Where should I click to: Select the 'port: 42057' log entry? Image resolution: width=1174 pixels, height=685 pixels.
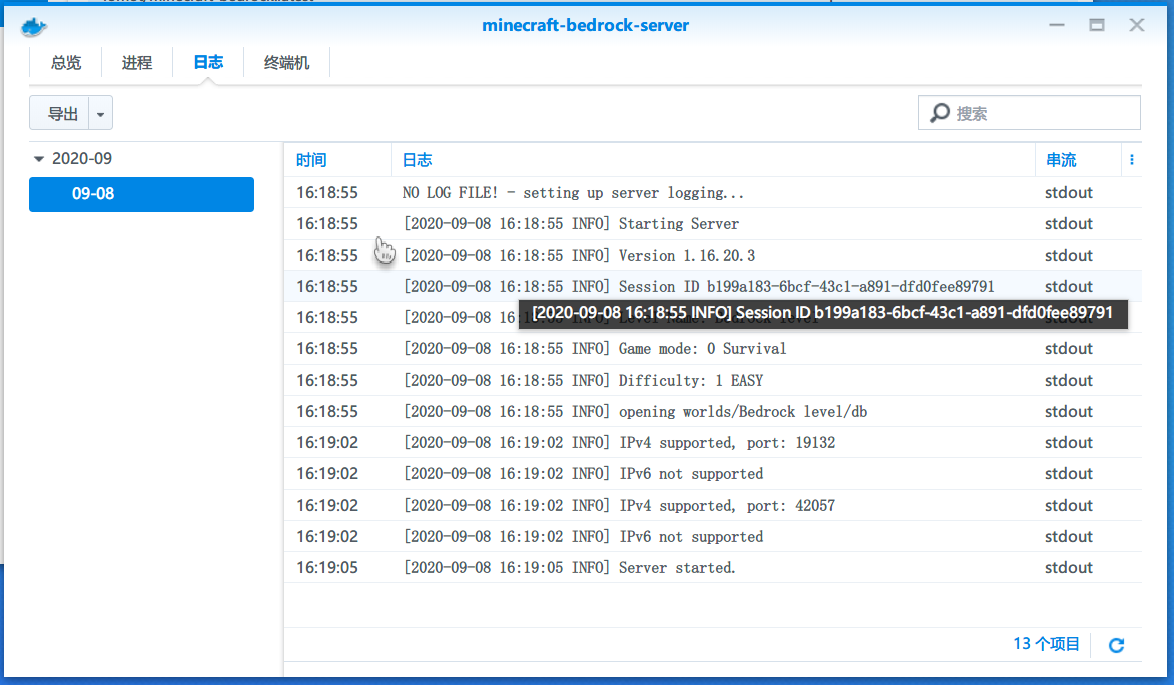[x=713, y=505]
